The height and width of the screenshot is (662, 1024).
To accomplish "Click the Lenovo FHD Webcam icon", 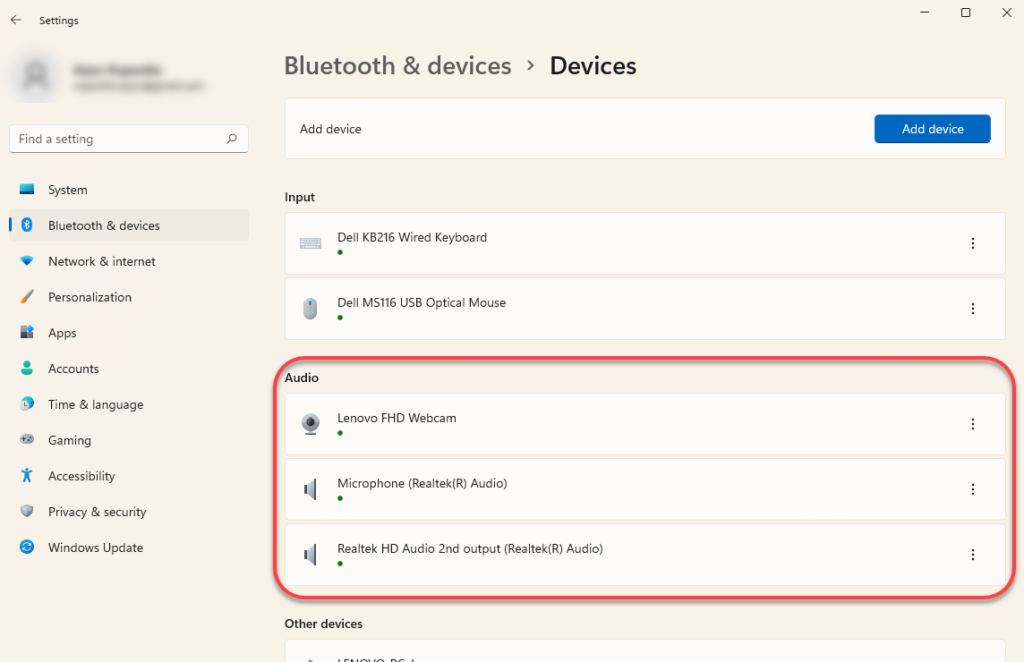I will (310, 424).
